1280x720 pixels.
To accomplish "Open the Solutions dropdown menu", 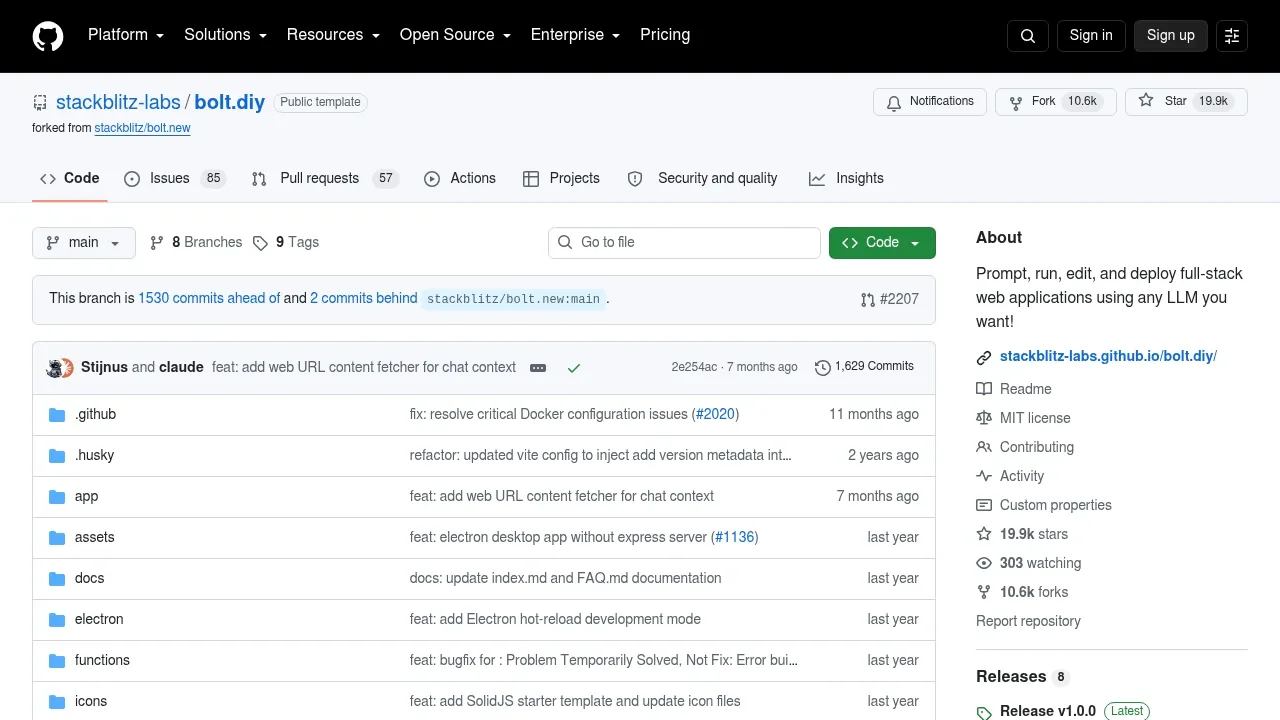I will click(225, 34).
